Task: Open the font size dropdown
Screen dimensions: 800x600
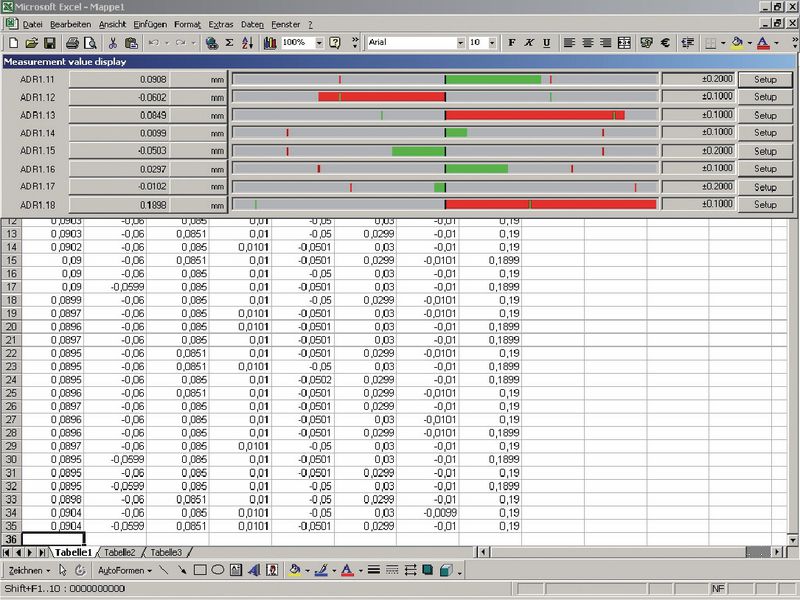Action: pyautogui.click(x=491, y=43)
